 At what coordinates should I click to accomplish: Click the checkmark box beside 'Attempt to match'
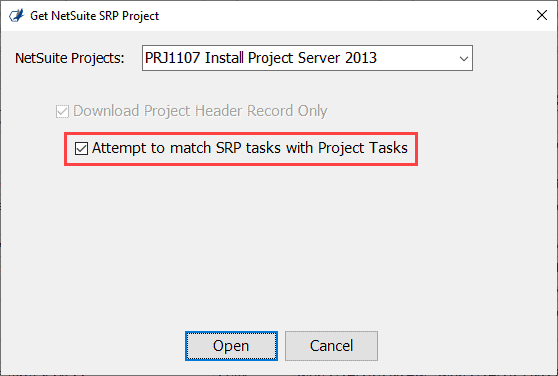[81, 148]
